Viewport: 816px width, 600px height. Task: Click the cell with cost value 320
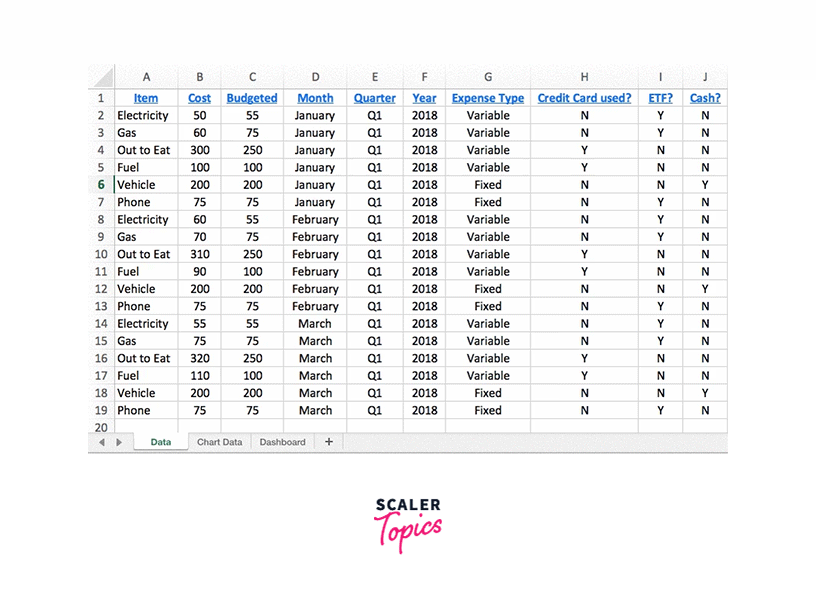(200, 358)
